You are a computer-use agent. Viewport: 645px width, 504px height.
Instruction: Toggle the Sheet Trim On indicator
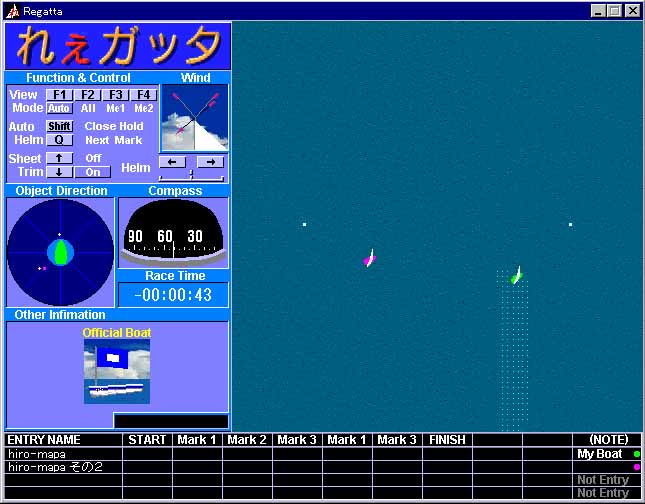(93, 172)
